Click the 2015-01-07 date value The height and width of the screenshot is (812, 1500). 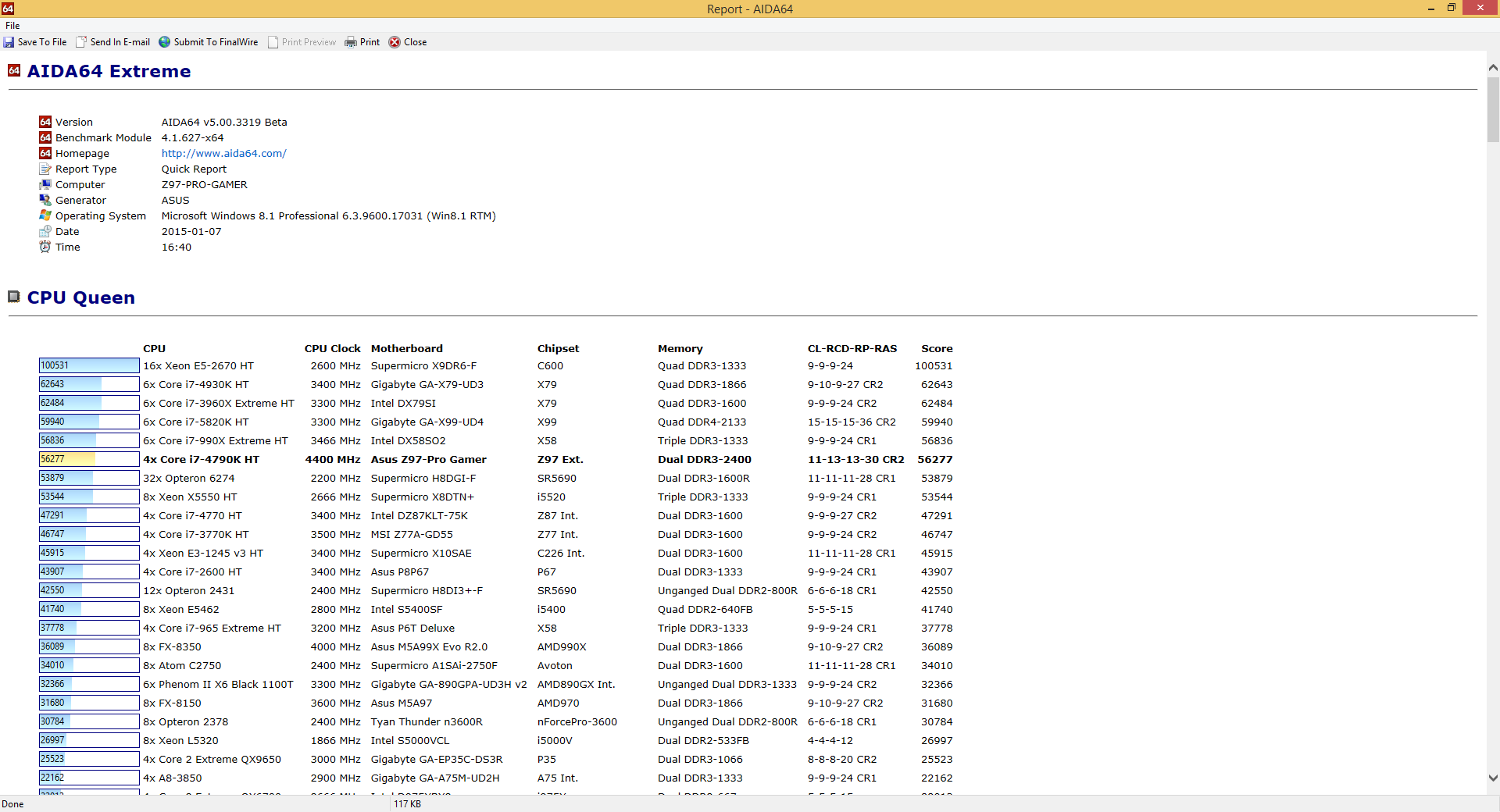coord(191,231)
